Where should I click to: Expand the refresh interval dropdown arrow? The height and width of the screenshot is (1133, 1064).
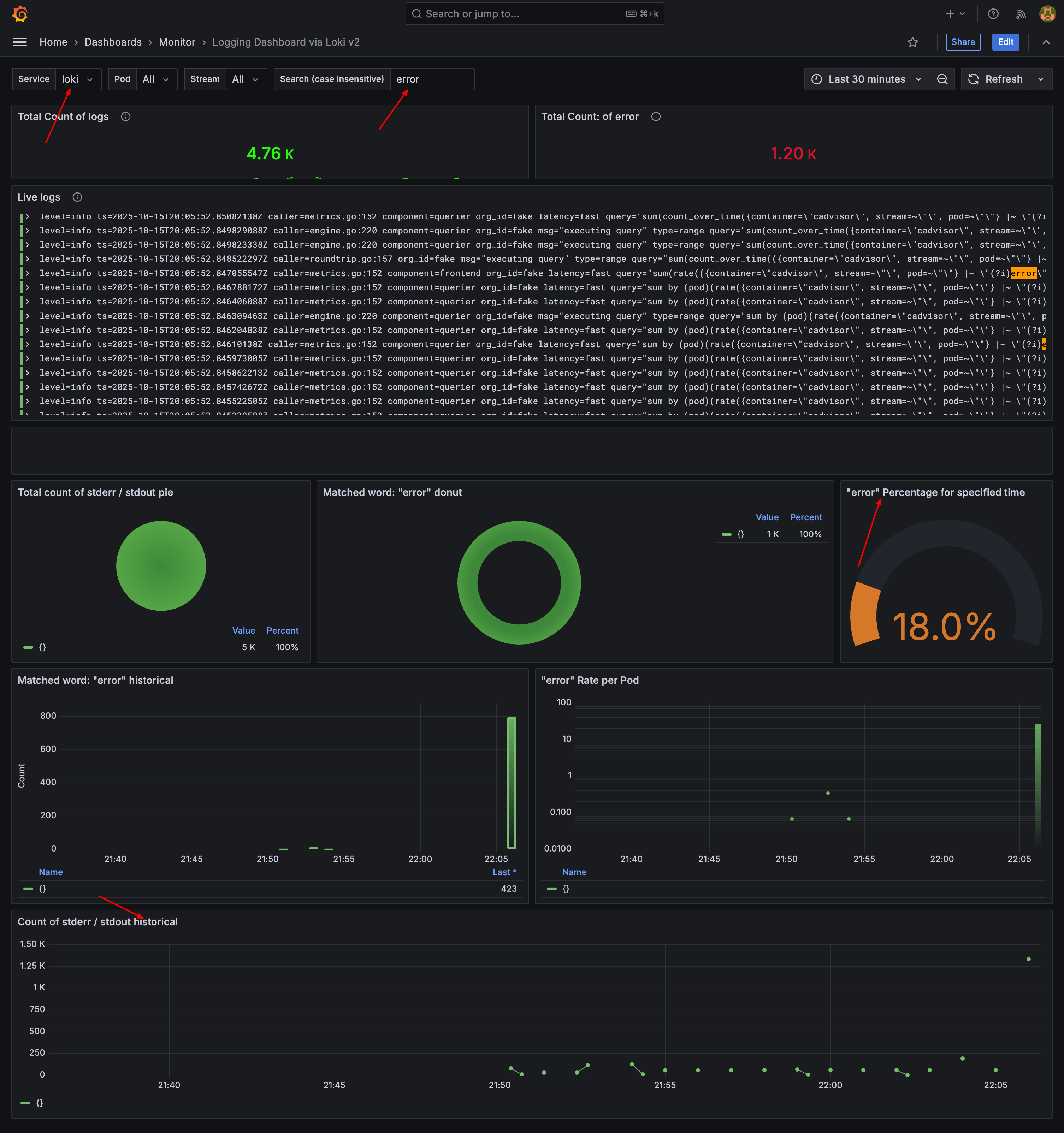pyautogui.click(x=1041, y=79)
